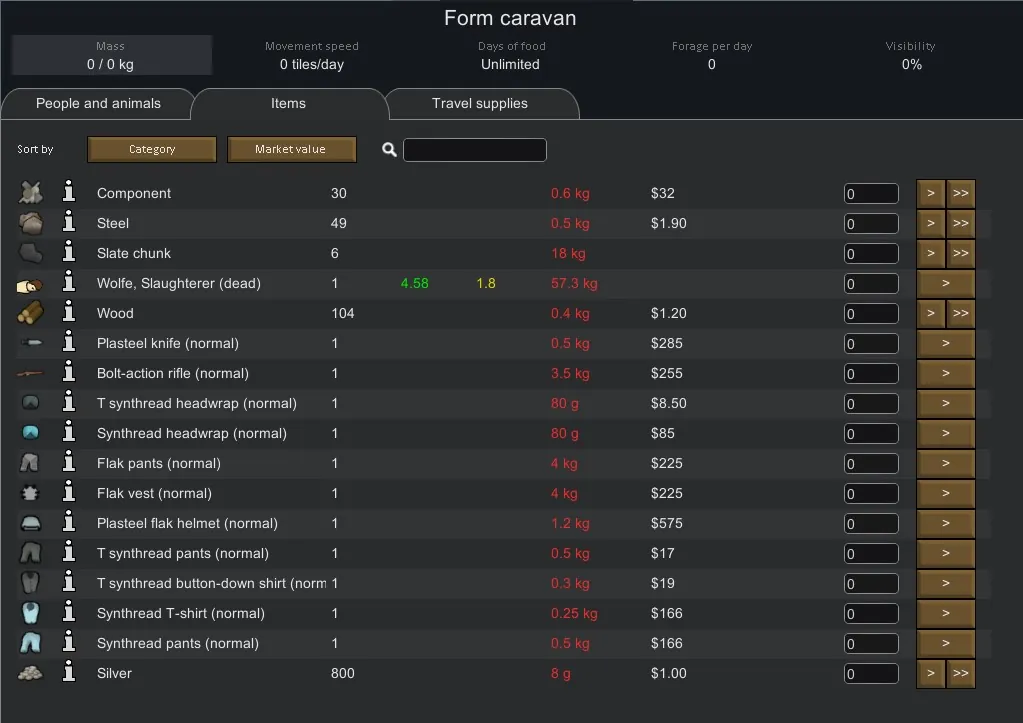Image resolution: width=1023 pixels, height=723 pixels.
Task: Click the Component quantity input field
Action: (x=871, y=194)
